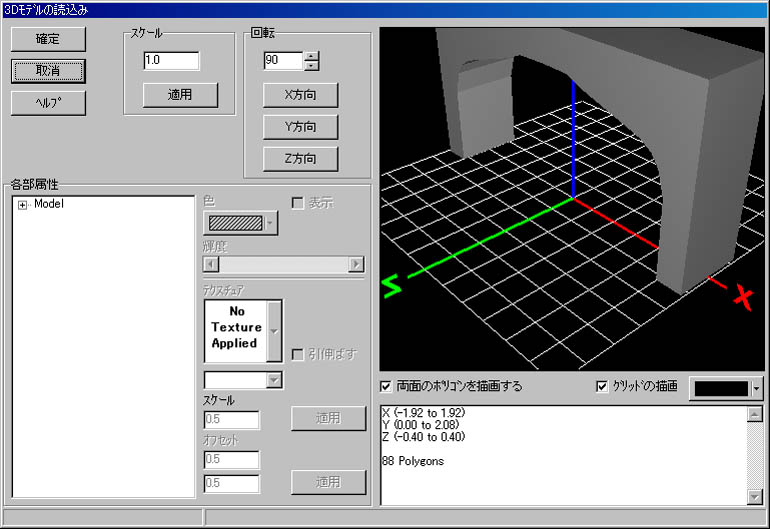This screenshot has width=770, height=529.
Task: Click scroll up arrow in info box
Action: (754, 414)
